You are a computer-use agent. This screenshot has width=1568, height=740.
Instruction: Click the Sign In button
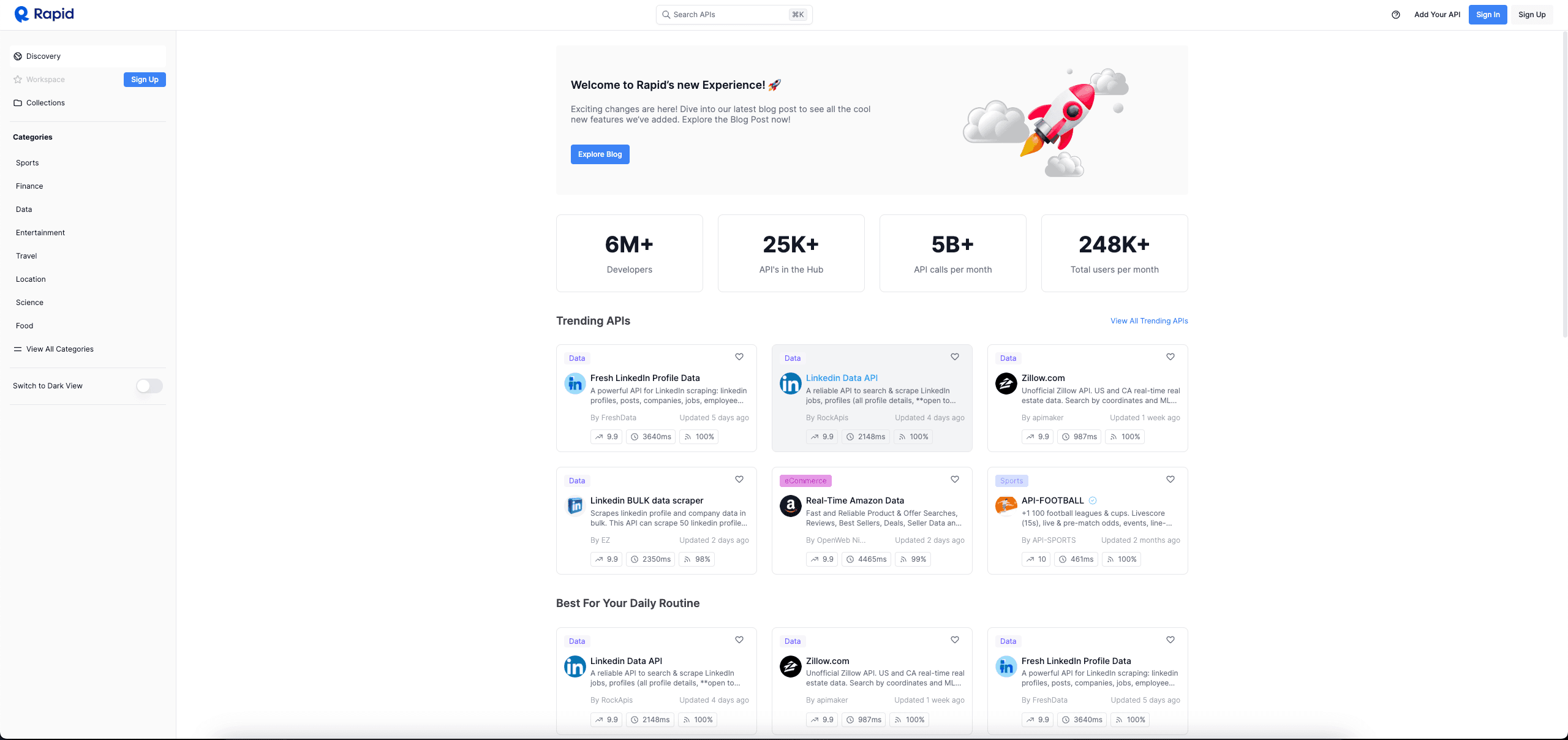tap(1488, 15)
